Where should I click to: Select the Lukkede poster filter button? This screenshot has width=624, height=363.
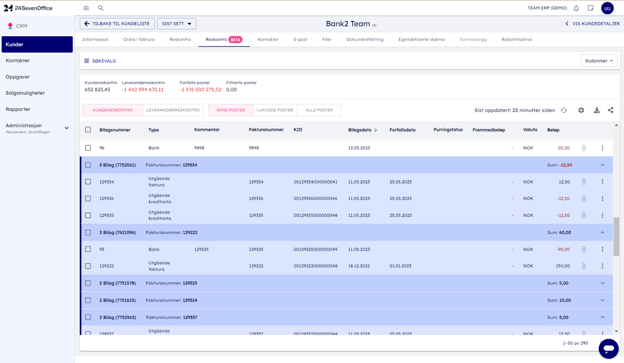coord(275,110)
